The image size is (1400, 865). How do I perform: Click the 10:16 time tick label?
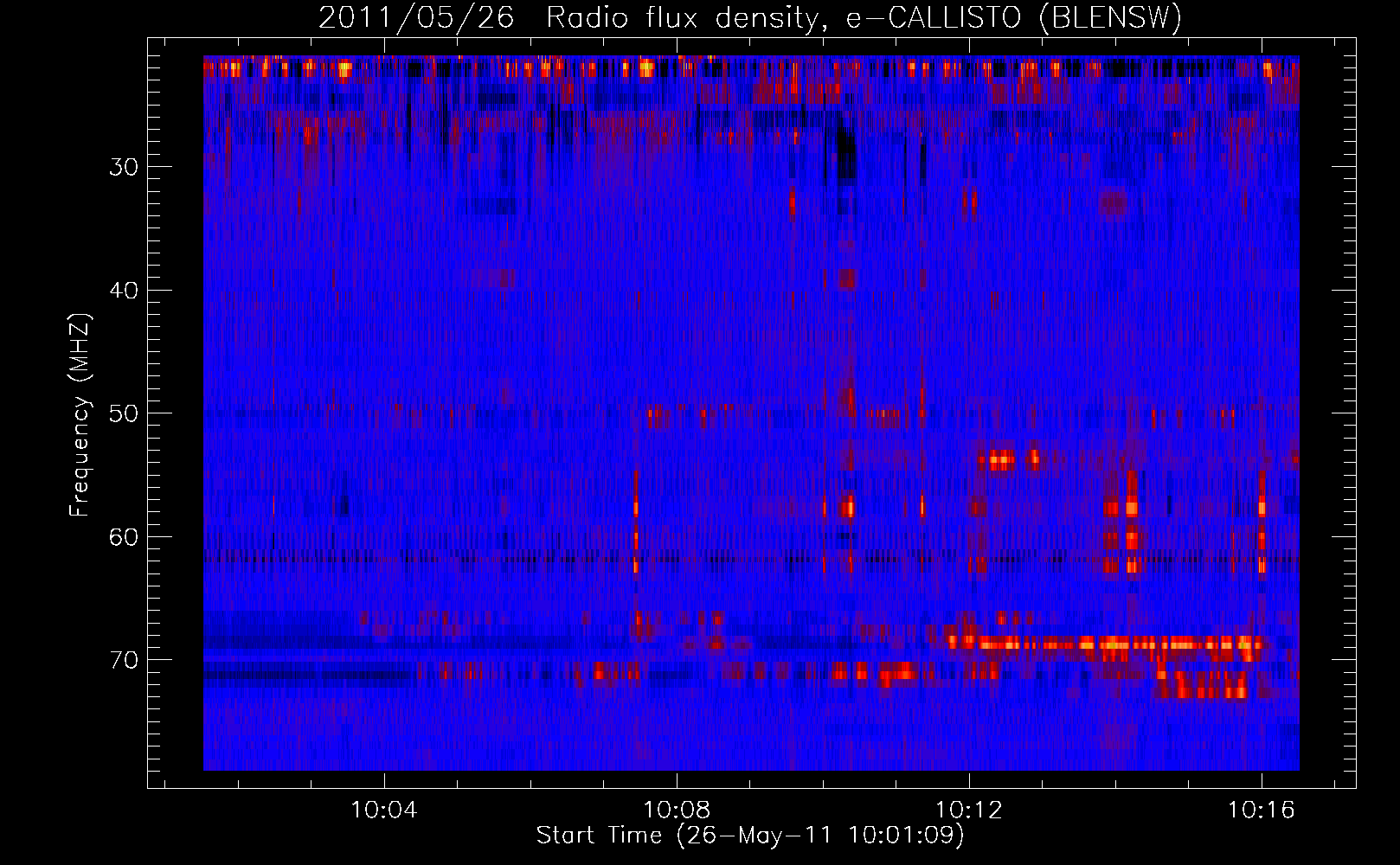pyautogui.click(x=1262, y=810)
